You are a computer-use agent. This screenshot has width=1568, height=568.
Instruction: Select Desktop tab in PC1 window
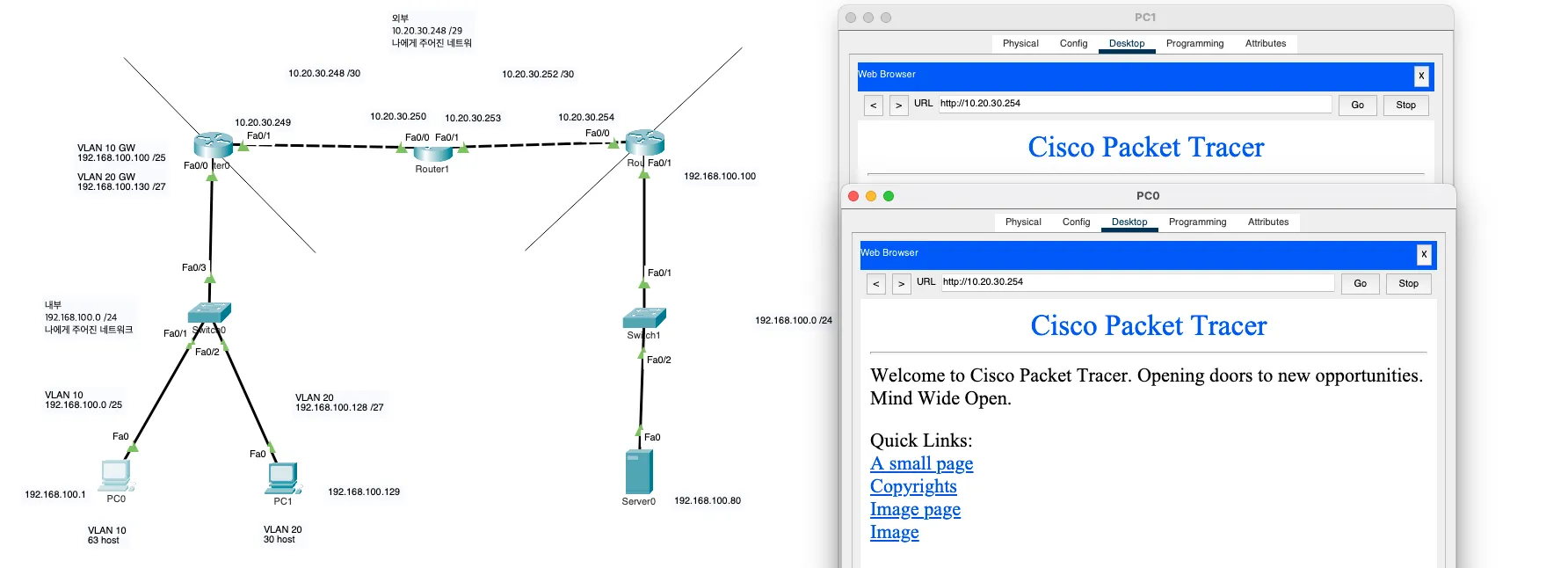(1127, 44)
